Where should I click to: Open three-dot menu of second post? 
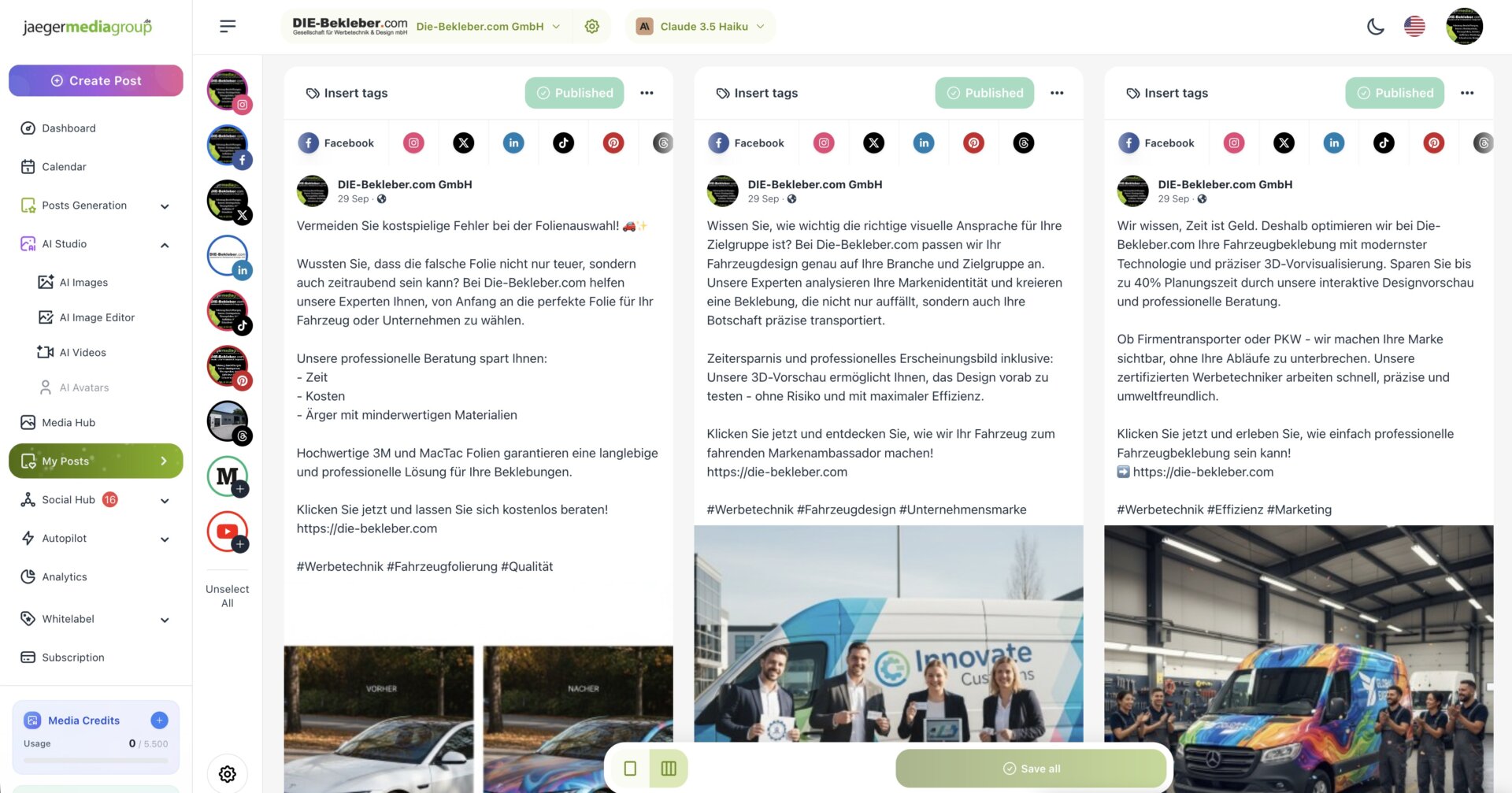(x=1057, y=93)
